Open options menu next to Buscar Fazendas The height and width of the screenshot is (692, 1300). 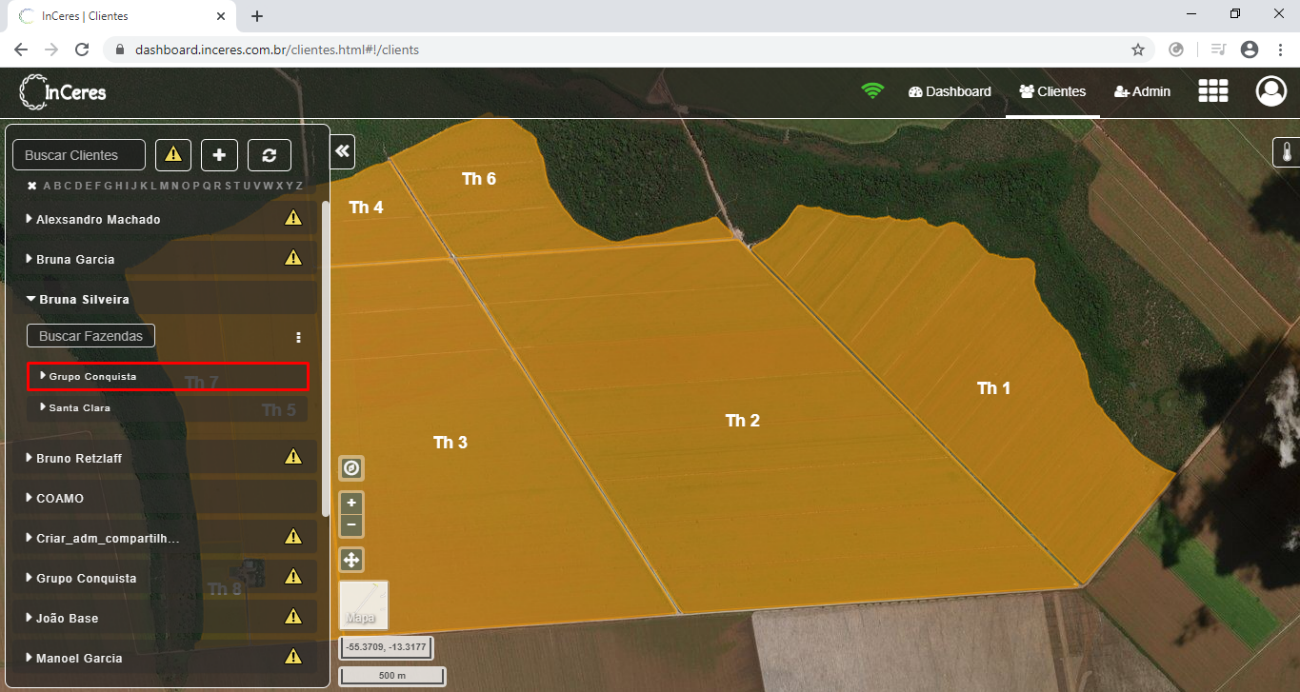click(x=298, y=338)
